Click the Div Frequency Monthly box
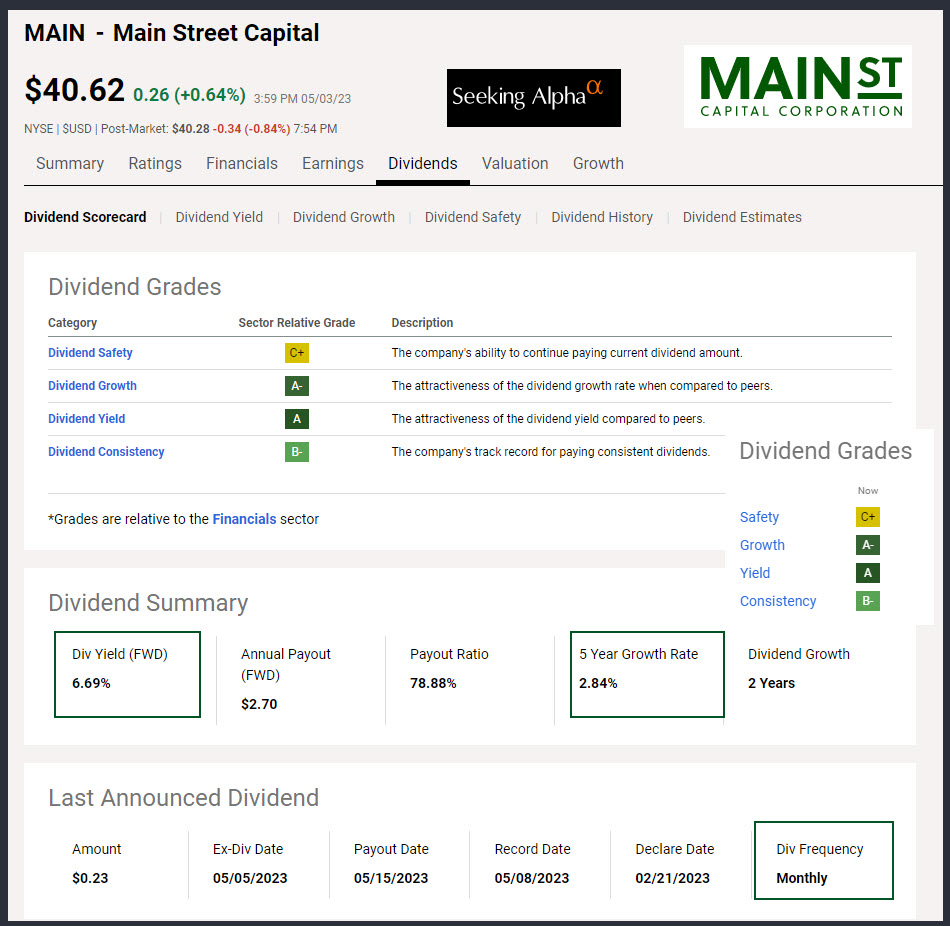 (822, 861)
